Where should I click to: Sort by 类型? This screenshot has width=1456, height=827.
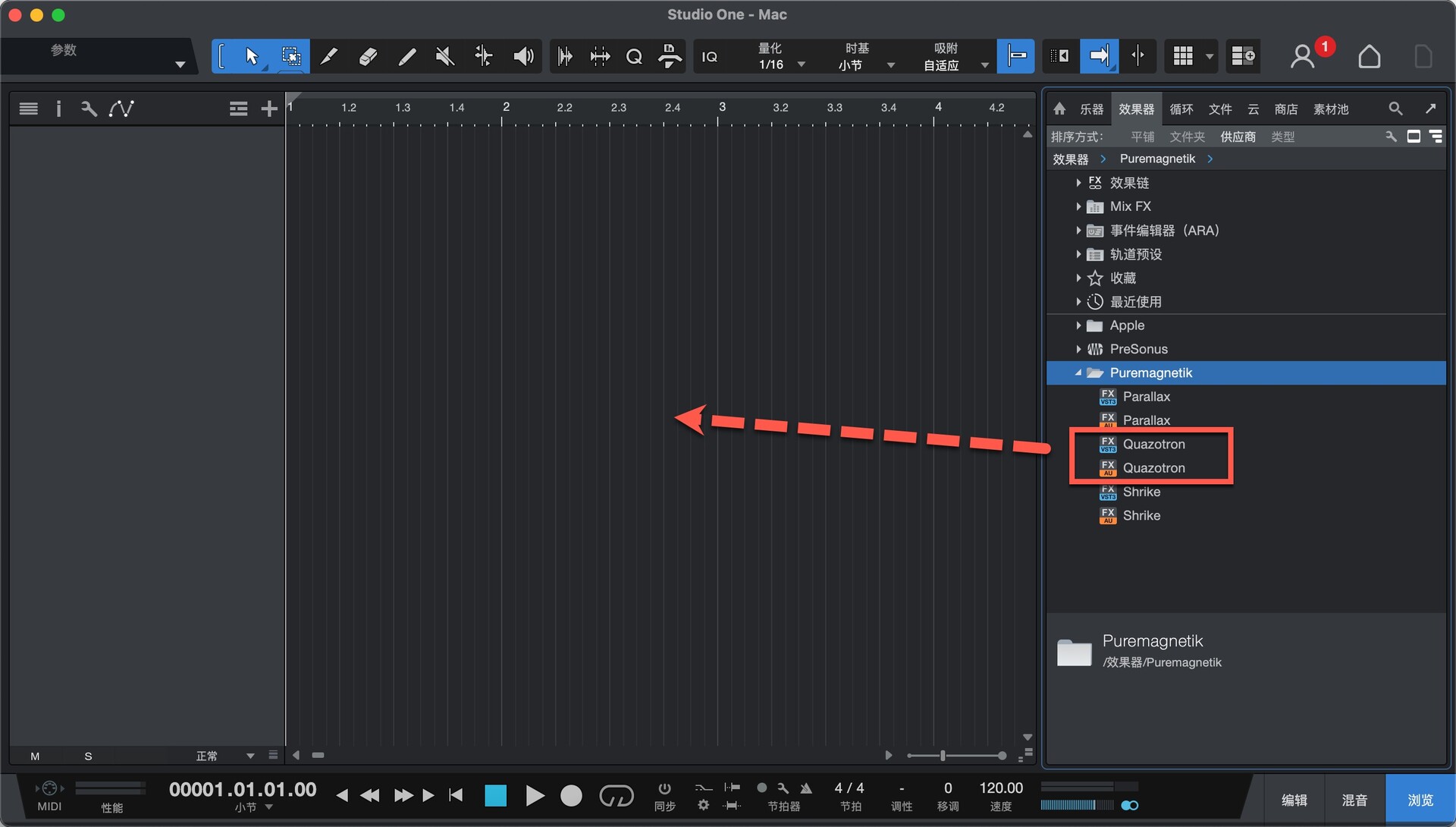(1282, 137)
